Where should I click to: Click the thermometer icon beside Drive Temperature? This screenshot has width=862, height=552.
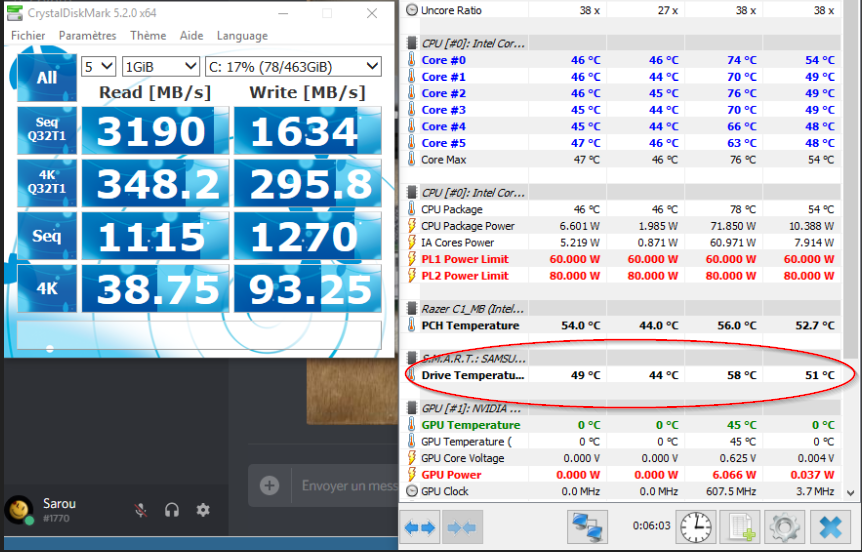pos(411,375)
